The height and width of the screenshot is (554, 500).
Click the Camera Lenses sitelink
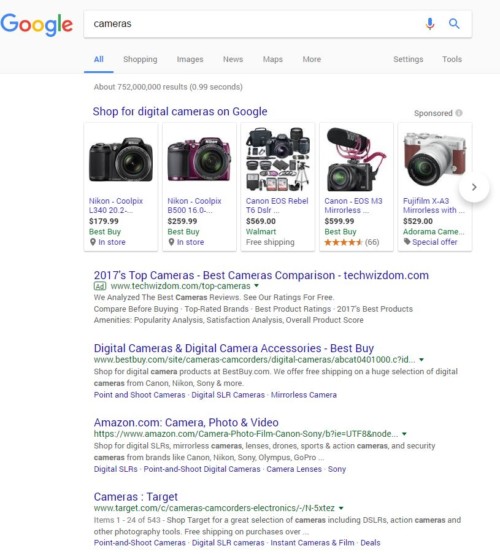(294, 469)
